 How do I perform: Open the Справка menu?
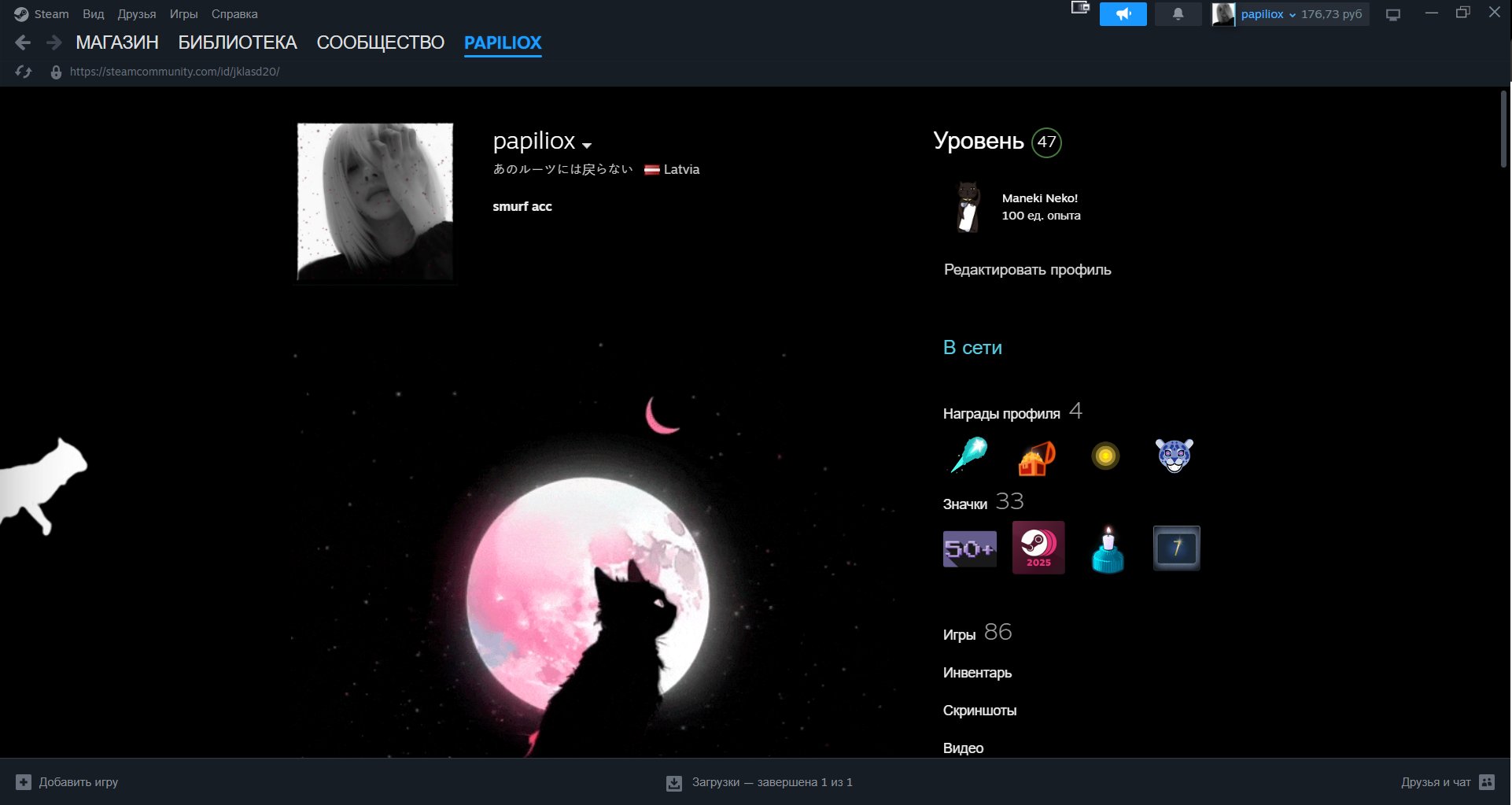click(x=234, y=14)
